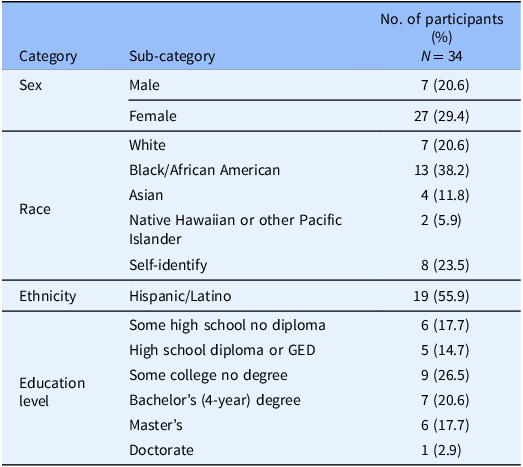Select the Native Hawaiian or other Pacific Islander label
The image size is (523, 467).
(235, 229)
